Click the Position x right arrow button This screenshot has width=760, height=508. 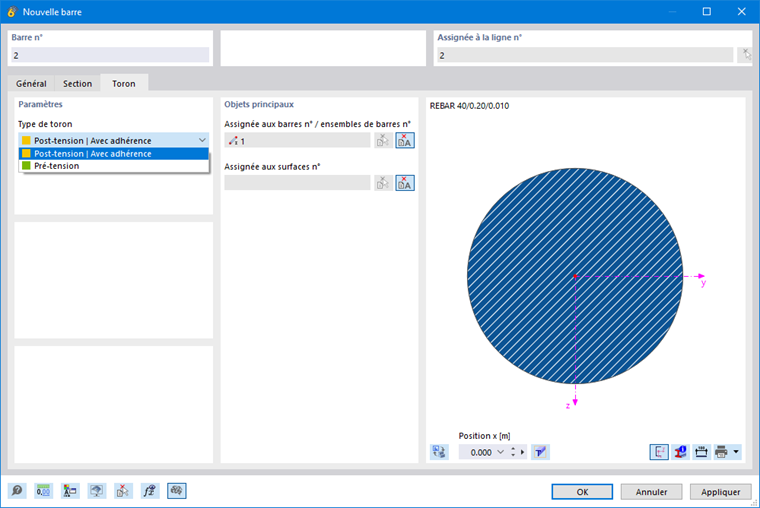tap(522, 452)
